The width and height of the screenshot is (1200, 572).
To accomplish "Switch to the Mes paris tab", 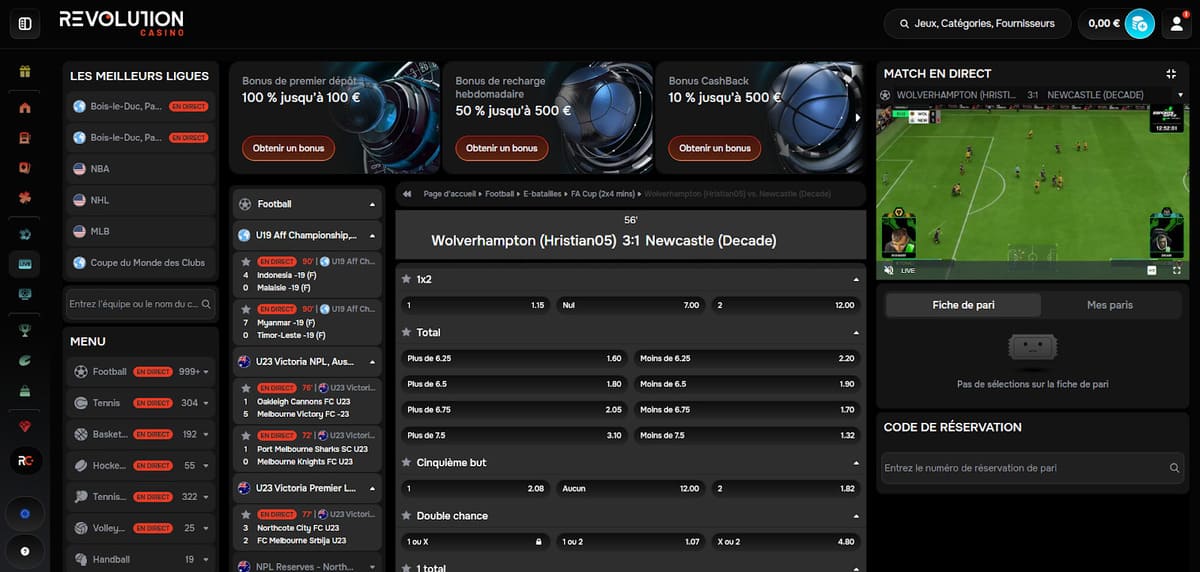I will pyautogui.click(x=1109, y=305).
